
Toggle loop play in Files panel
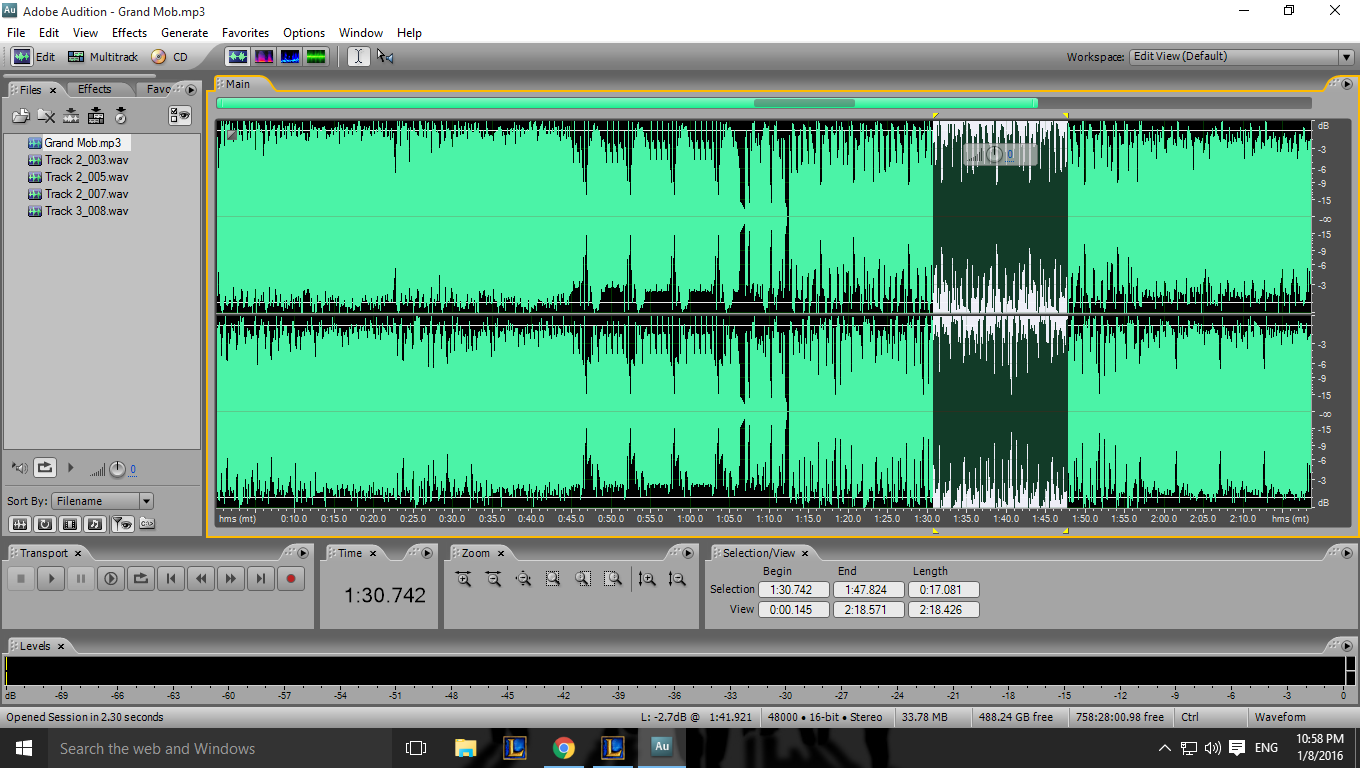click(x=45, y=467)
